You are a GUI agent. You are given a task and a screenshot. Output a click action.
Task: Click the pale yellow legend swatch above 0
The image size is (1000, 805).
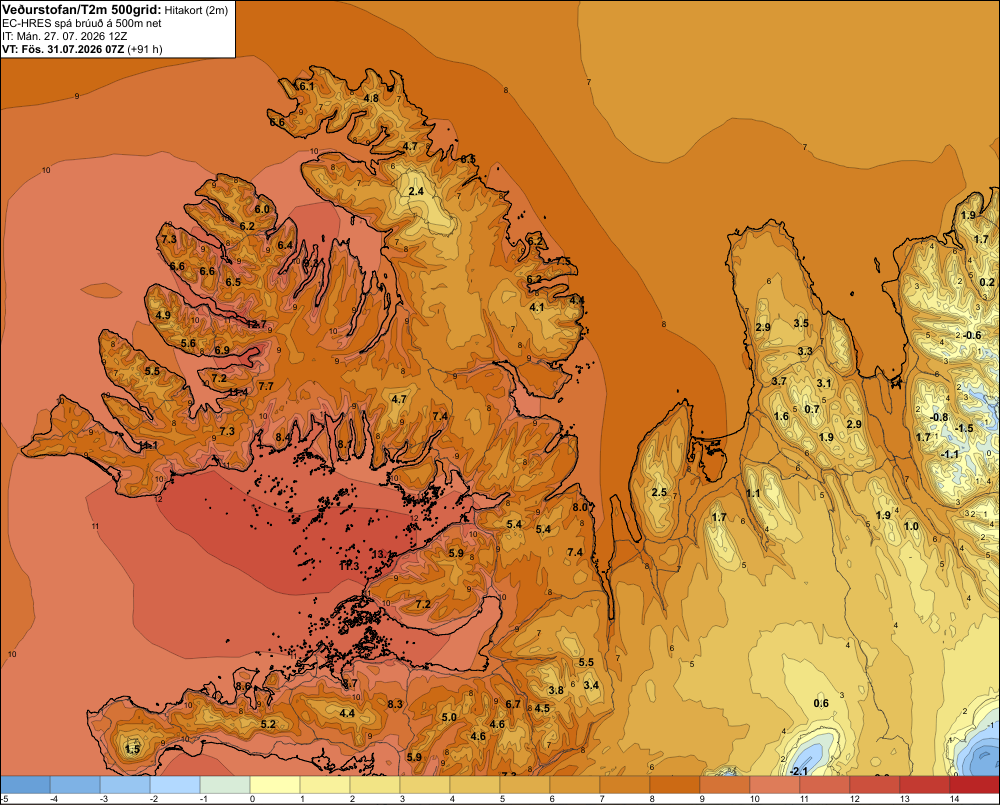pyautogui.click(x=275, y=784)
